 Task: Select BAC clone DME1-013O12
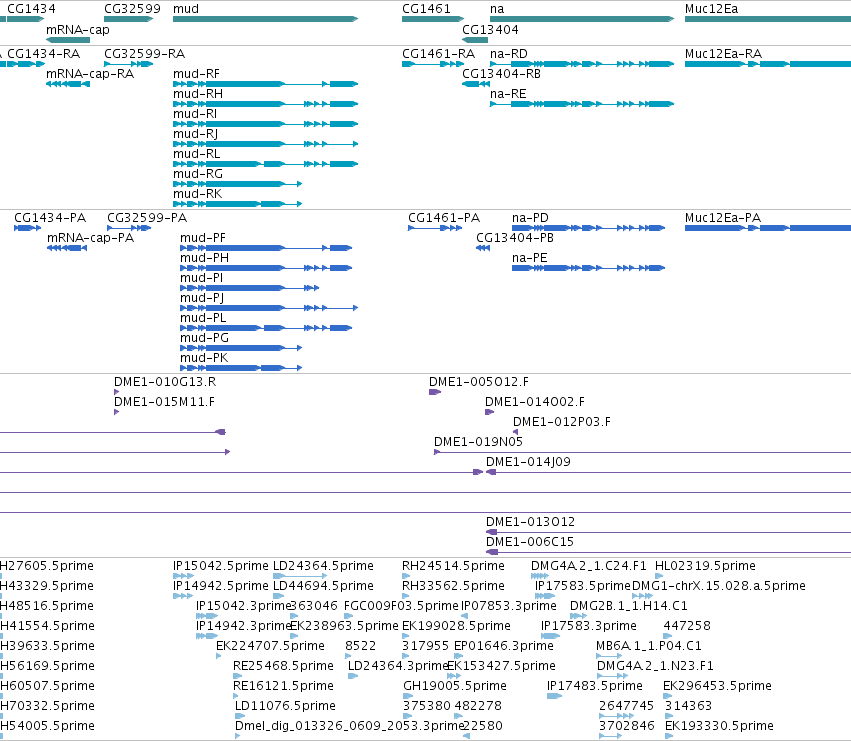[x=669, y=532]
